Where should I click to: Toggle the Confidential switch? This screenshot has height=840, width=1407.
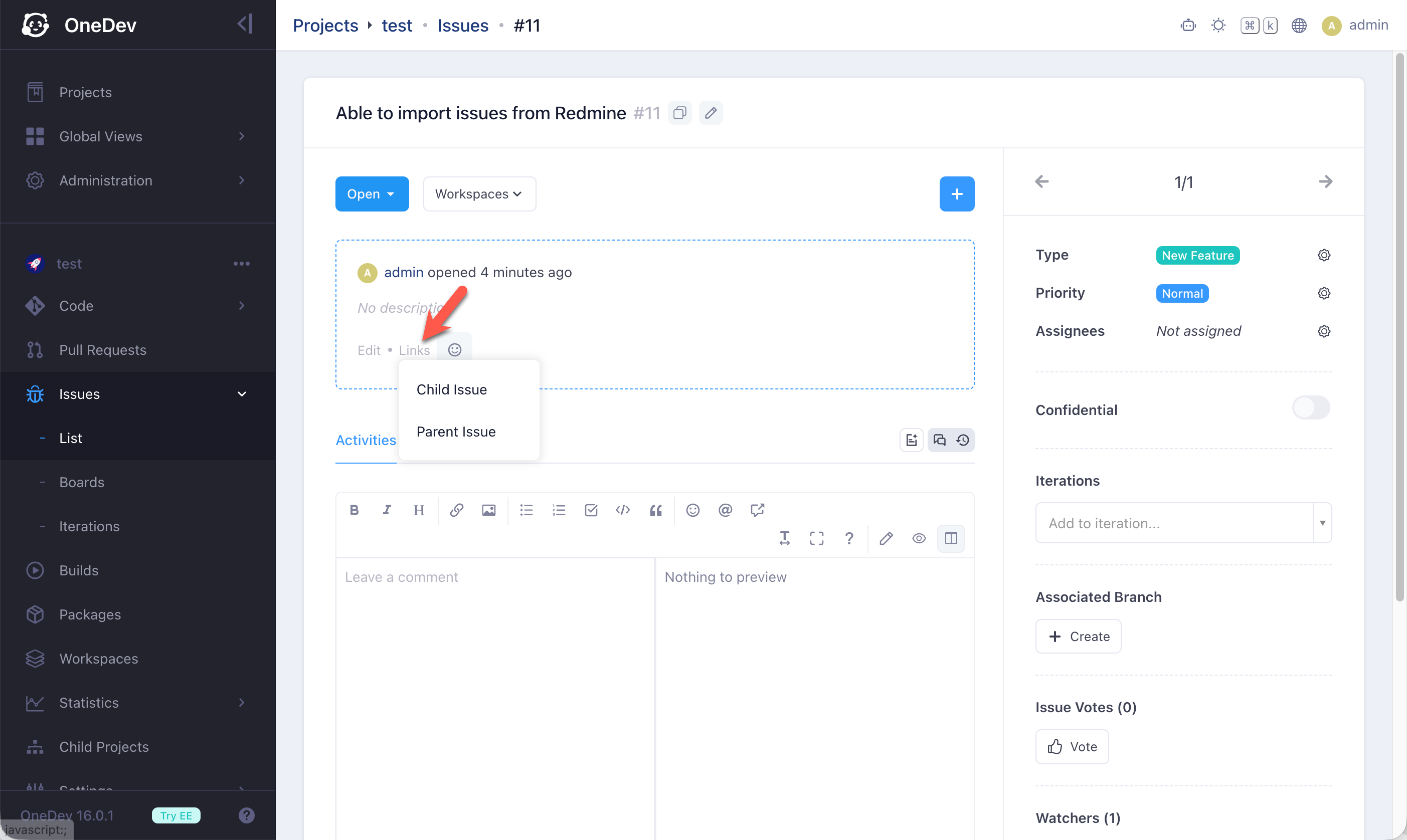(x=1310, y=407)
